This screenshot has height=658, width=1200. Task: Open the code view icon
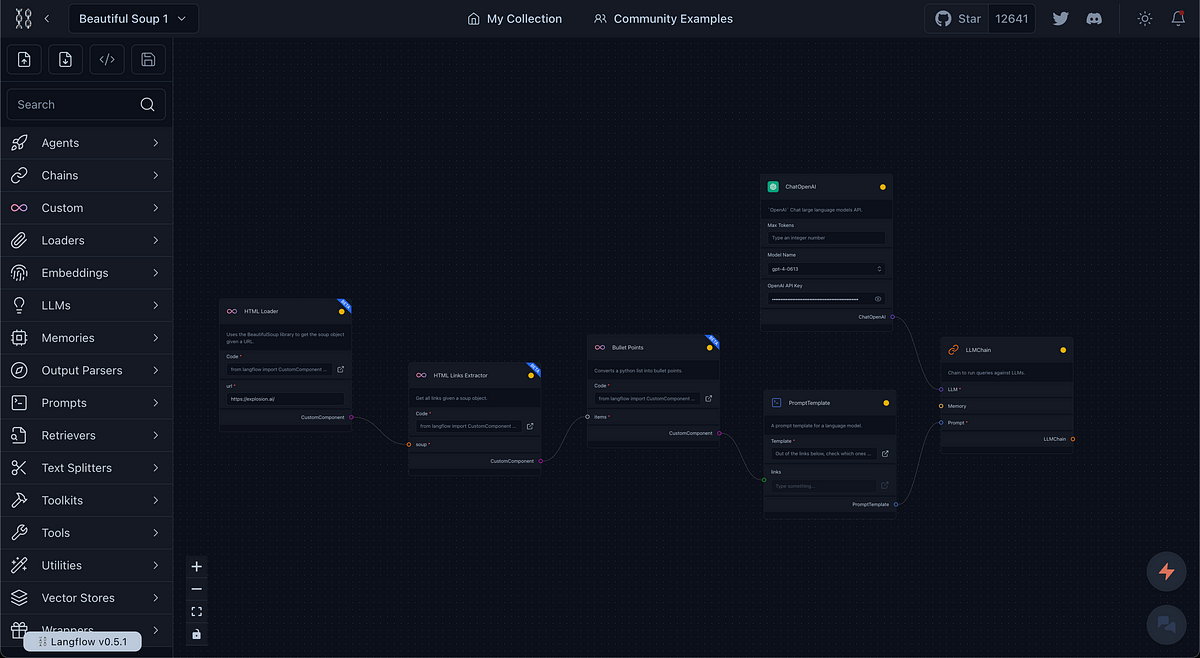(107, 59)
